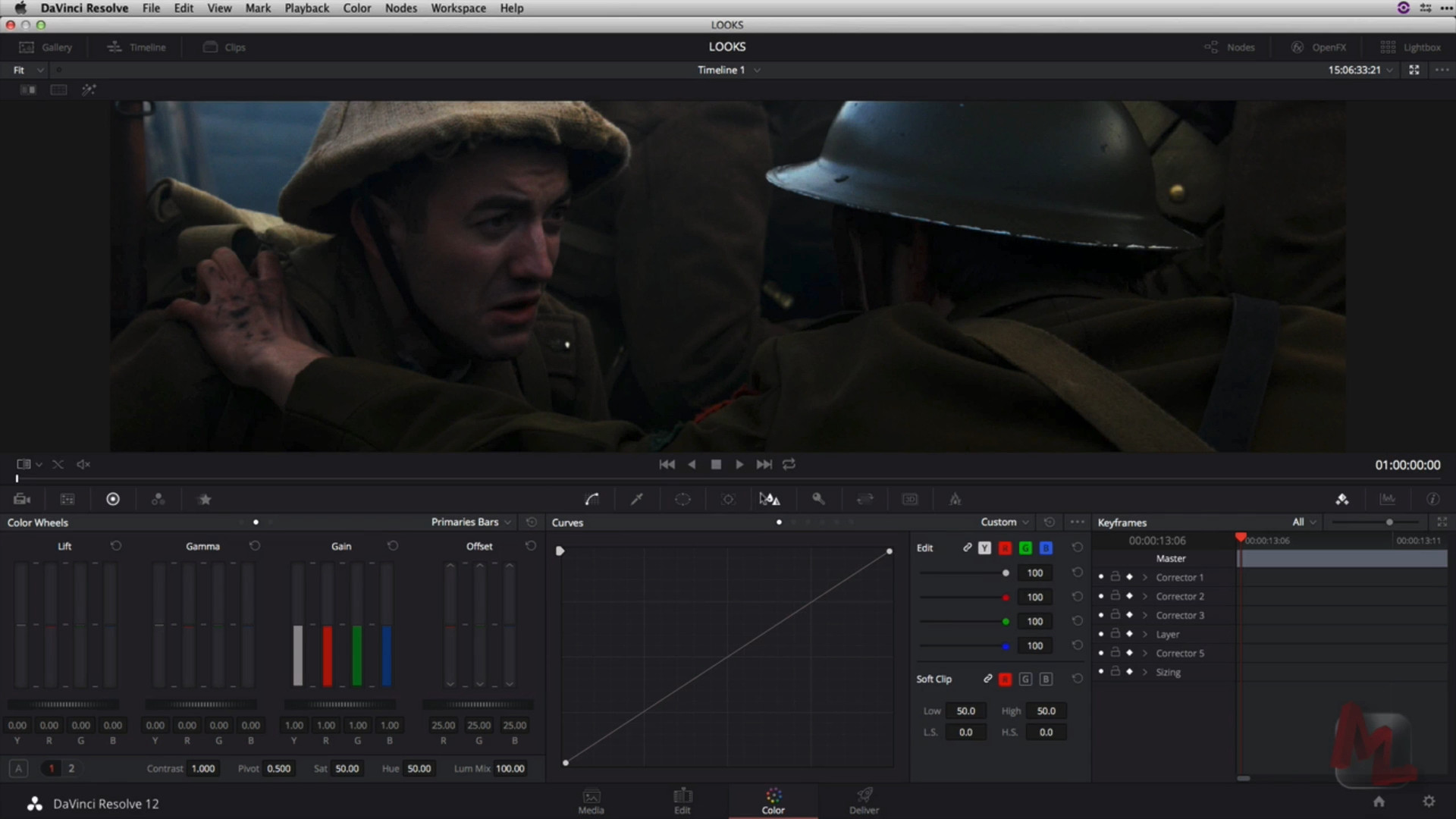Toggle image wipe icon
Screen dimensions: 1456x819
click(28, 89)
